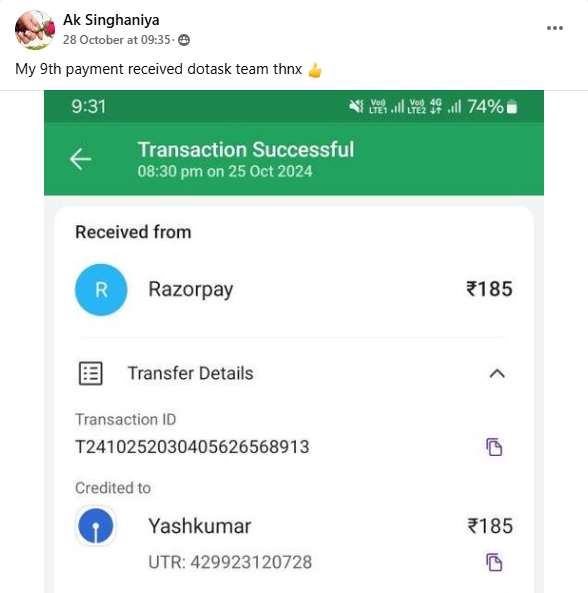588x593 pixels.
Task: Copy the UTR number with the copy icon
Action: 494,562
